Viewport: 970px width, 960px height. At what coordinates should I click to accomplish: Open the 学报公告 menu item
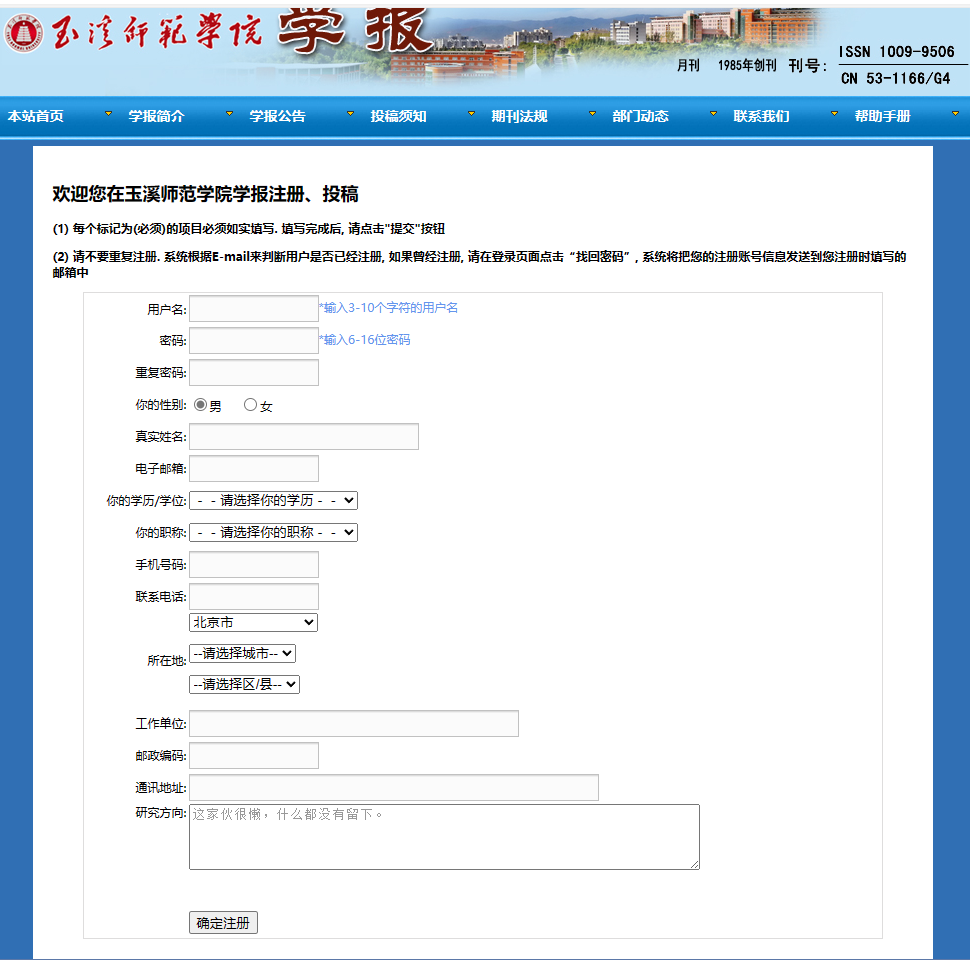coord(275,115)
